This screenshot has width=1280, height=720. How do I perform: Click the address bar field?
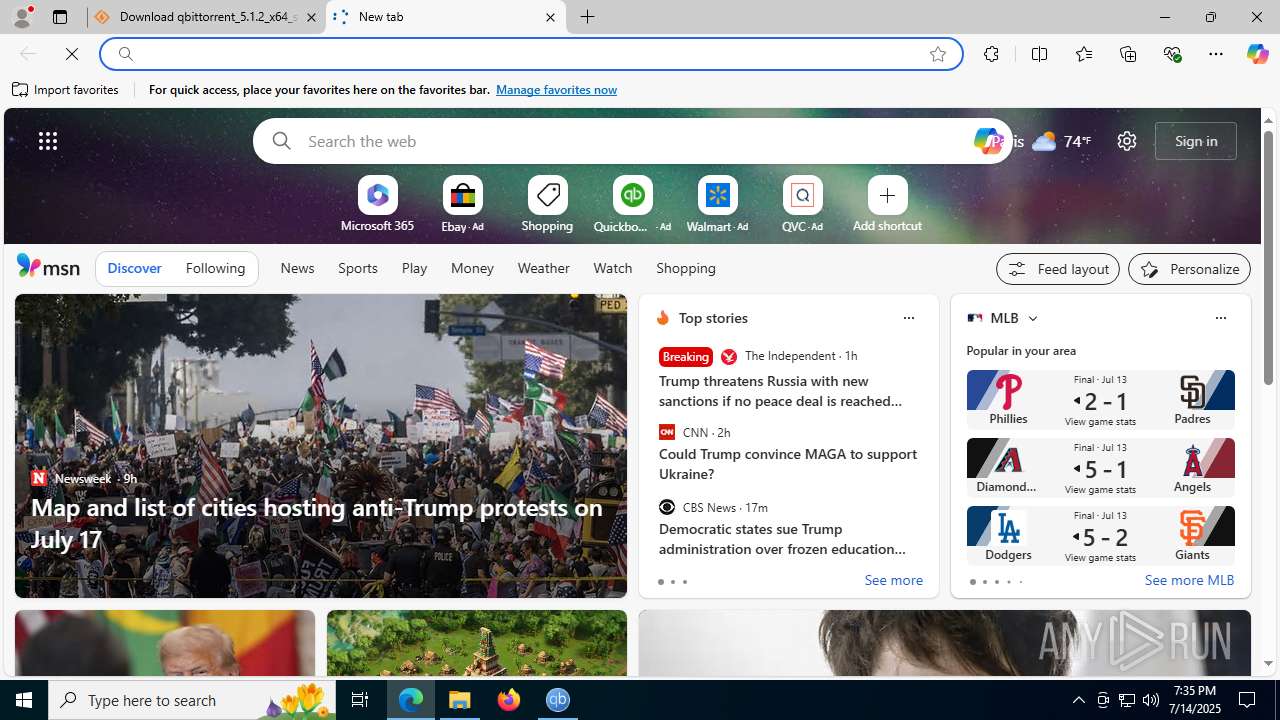point(530,54)
